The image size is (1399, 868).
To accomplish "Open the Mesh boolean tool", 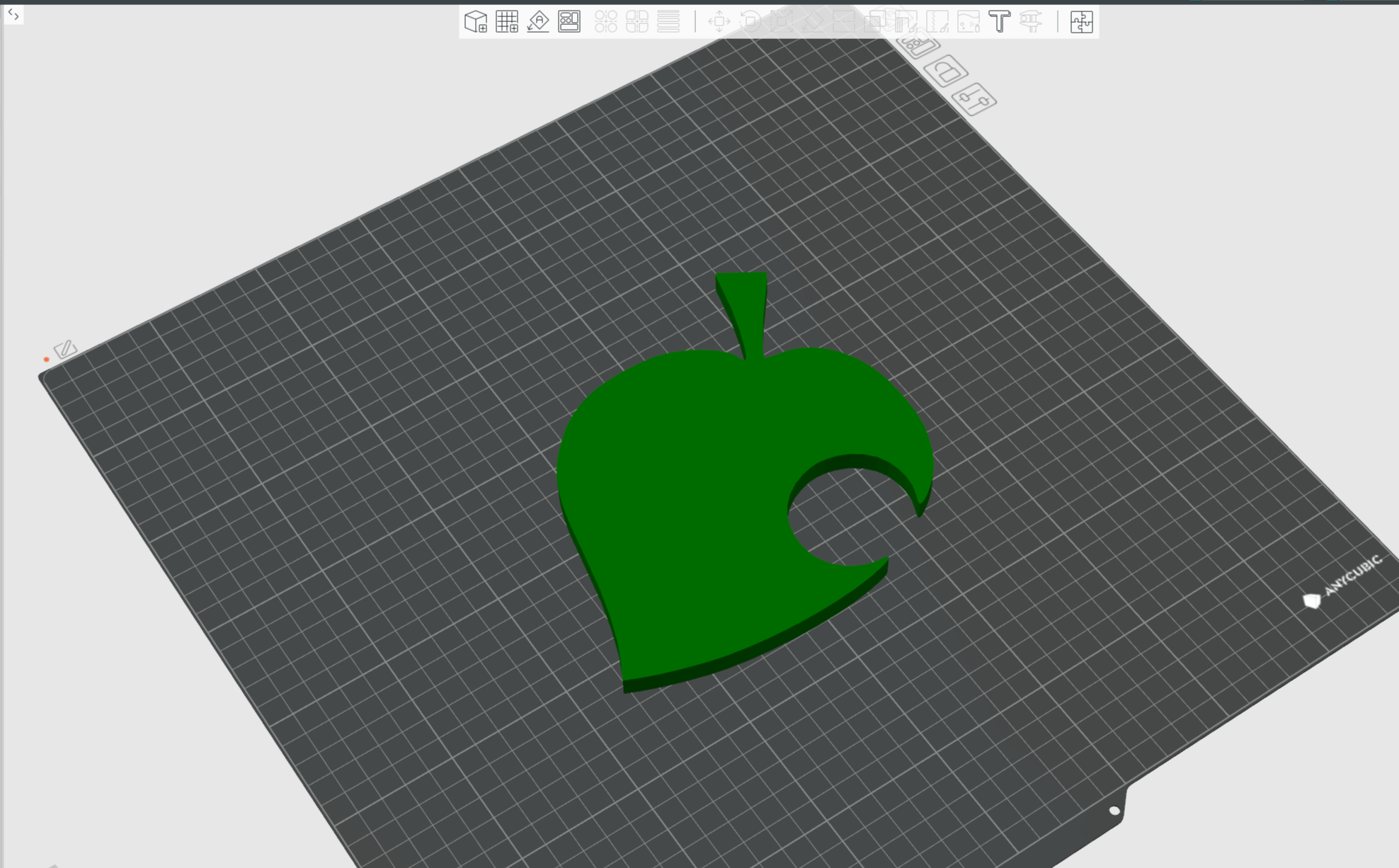I will tap(875, 21).
